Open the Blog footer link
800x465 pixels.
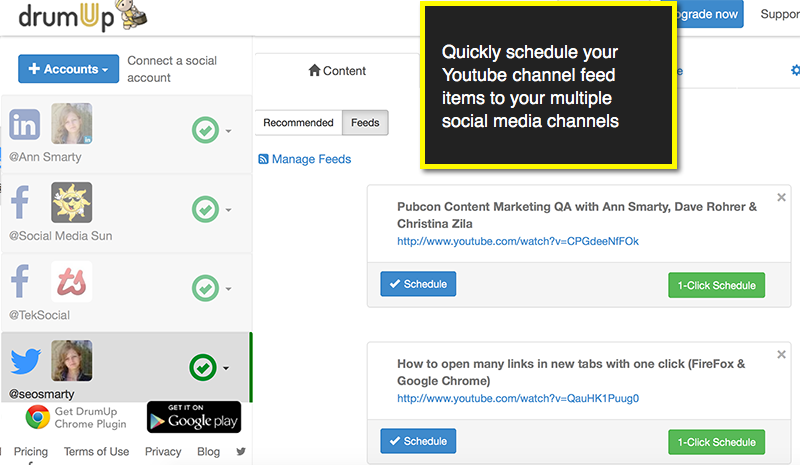click(x=208, y=452)
